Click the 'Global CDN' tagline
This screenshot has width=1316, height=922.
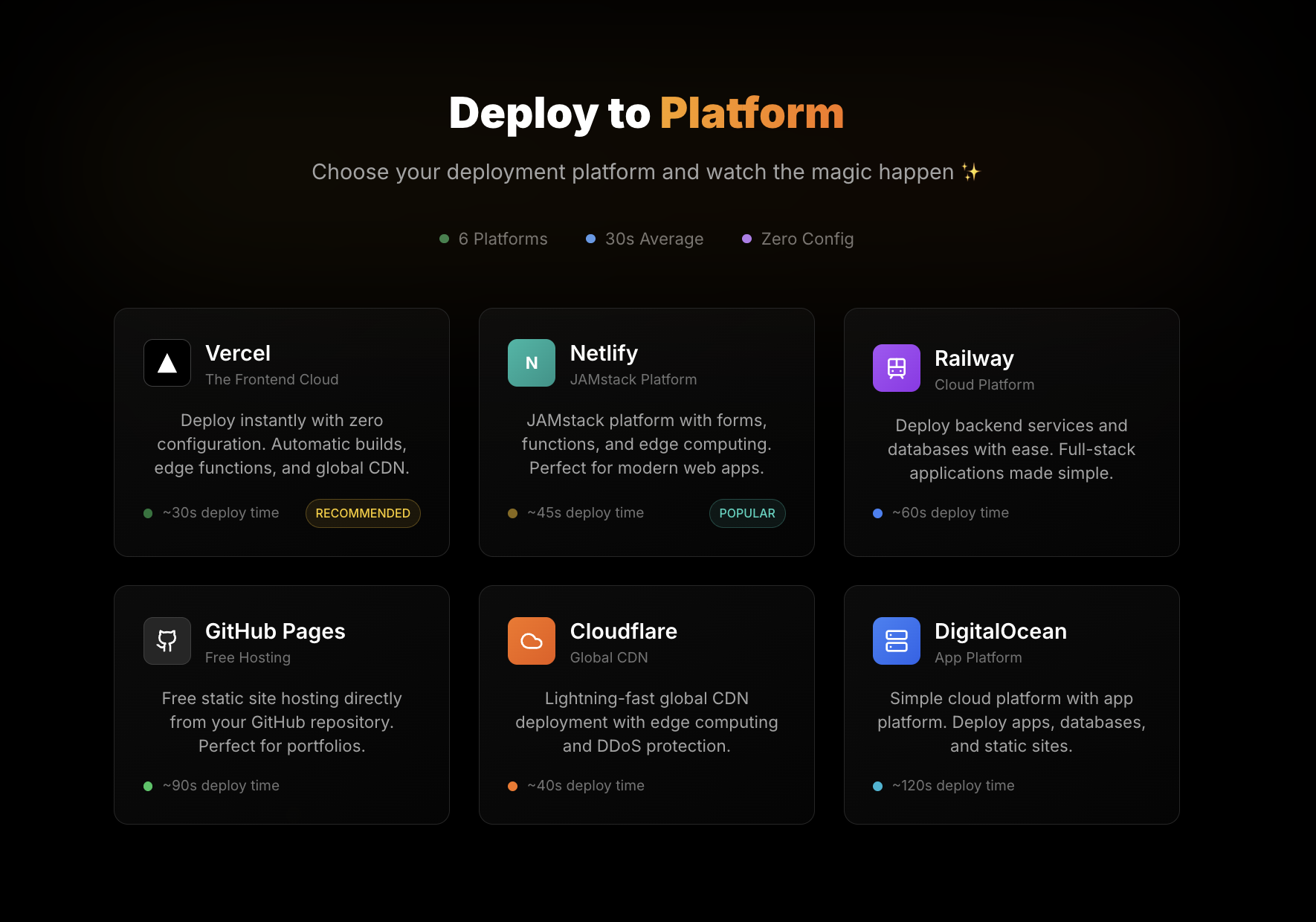[609, 657]
